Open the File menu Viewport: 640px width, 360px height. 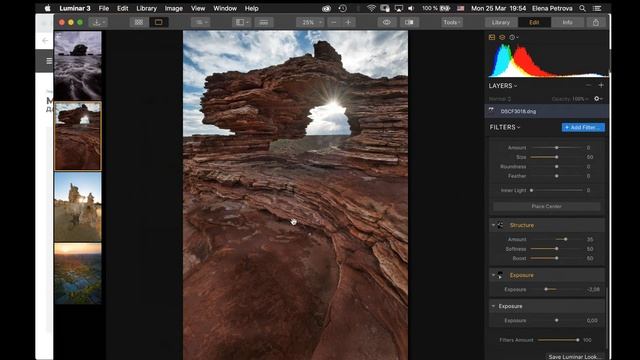pyautogui.click(x=104, y=8)
